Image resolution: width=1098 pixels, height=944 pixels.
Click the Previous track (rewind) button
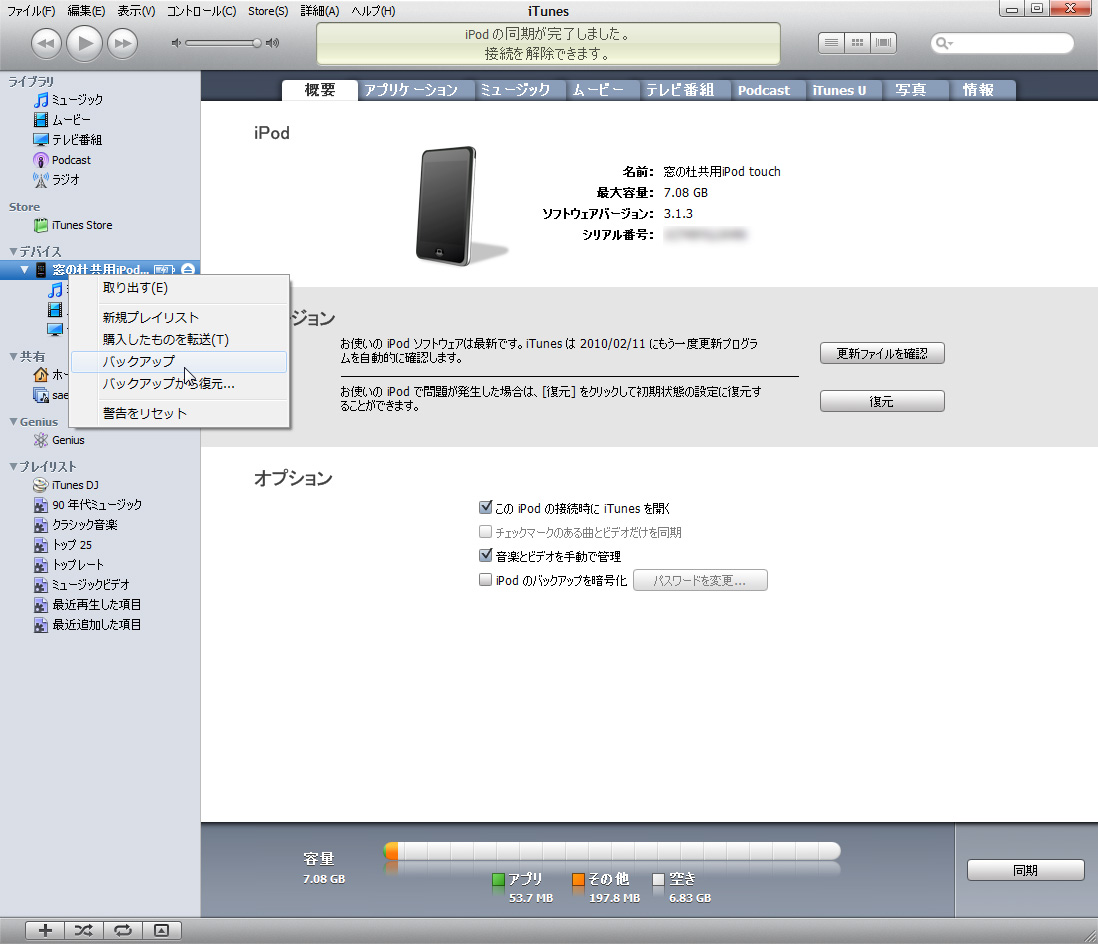[x=46, y=43]
